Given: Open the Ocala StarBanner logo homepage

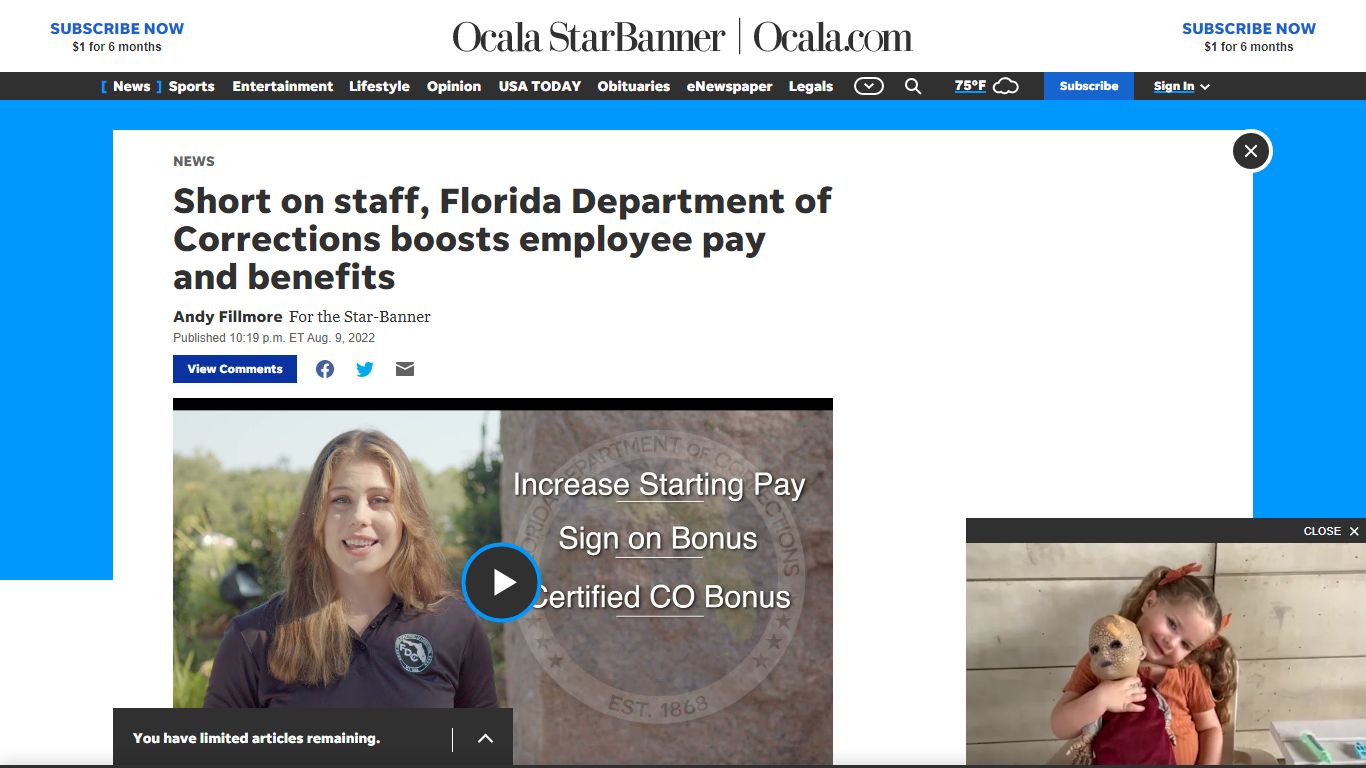Looking at the screenshot, I should click(682, 37).
